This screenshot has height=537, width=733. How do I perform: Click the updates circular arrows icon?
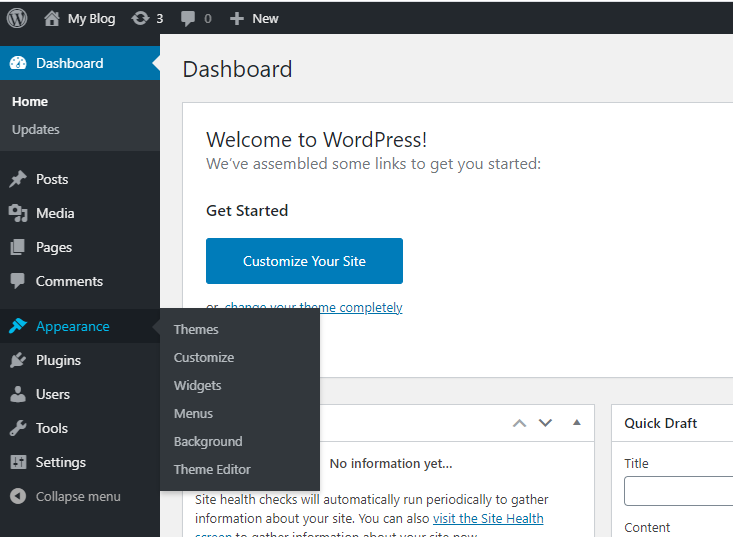(x=139, y=18)
